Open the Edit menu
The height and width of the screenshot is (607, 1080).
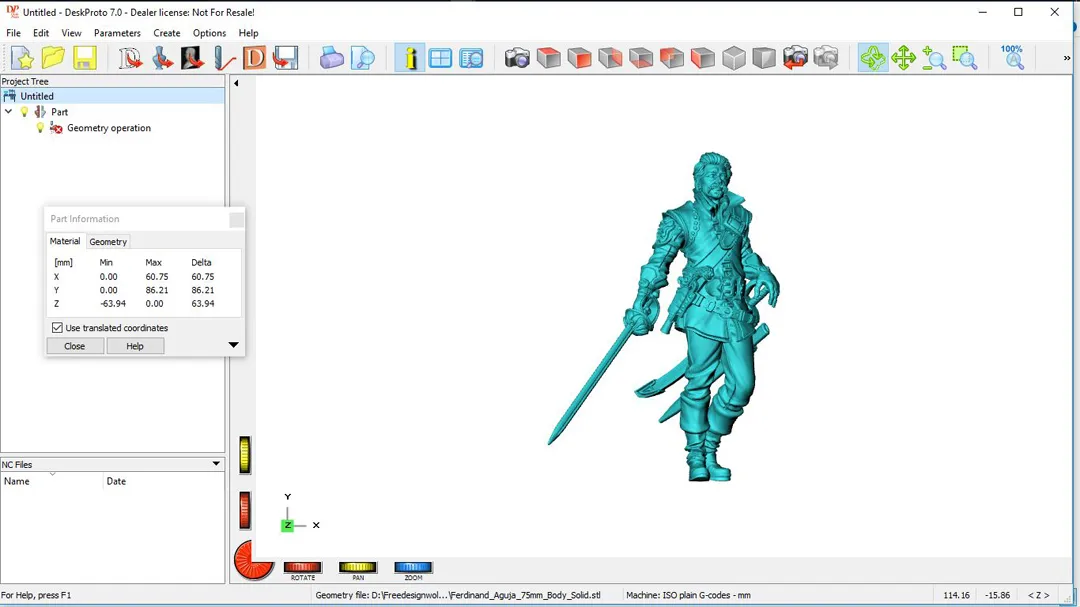pos(41,33)
